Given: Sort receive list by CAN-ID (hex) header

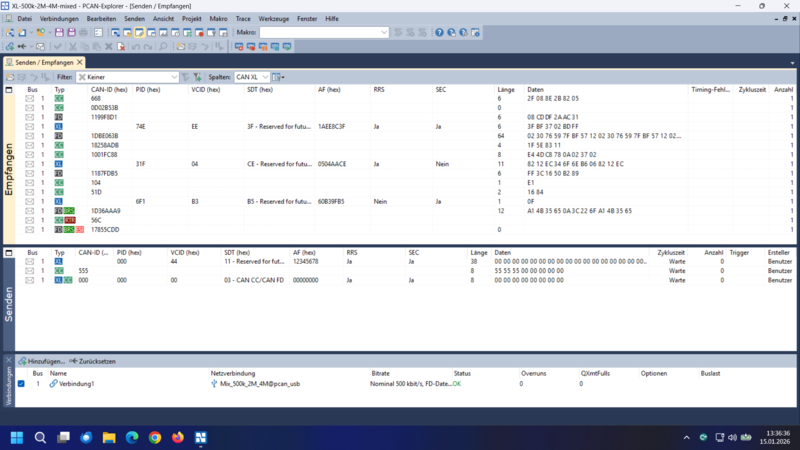Looking at the screenshot, I should tap(109, 90).
